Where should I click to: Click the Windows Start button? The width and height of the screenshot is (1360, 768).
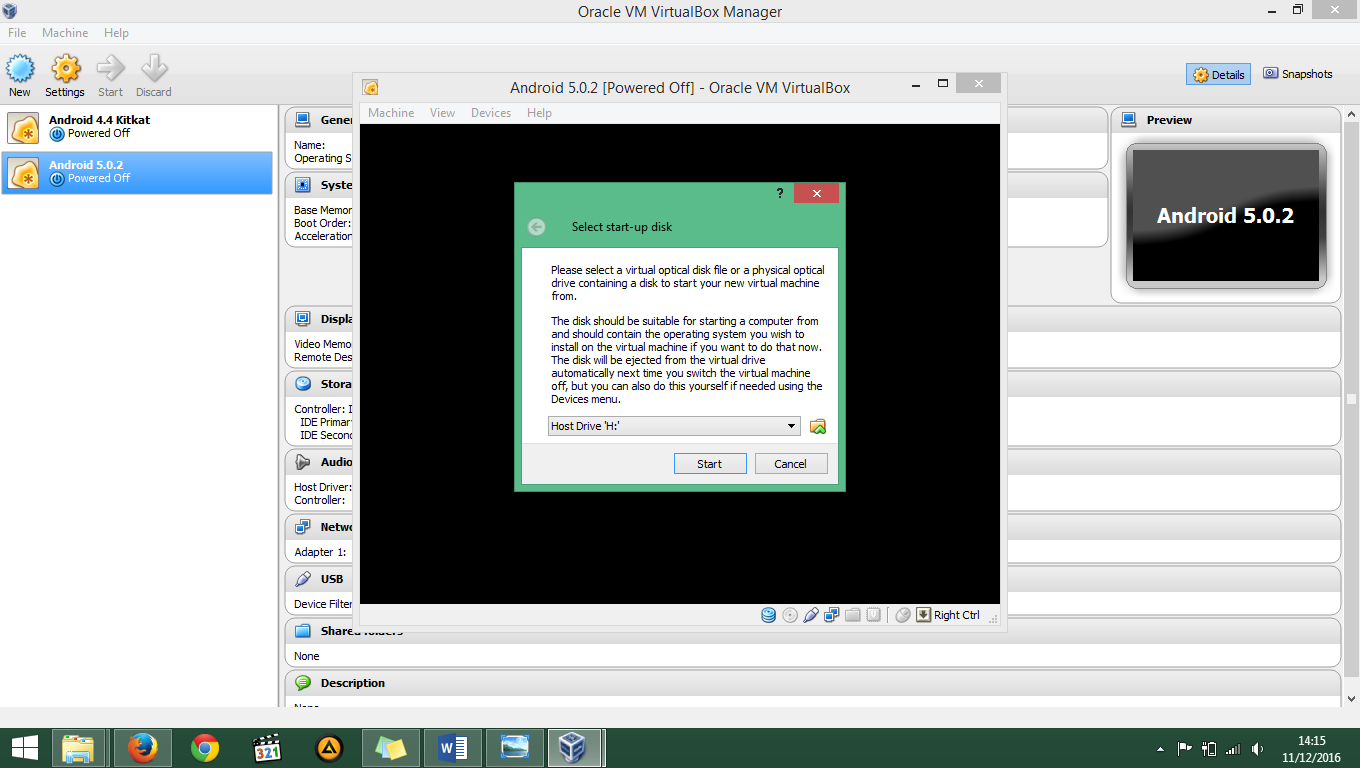[24, 748]
